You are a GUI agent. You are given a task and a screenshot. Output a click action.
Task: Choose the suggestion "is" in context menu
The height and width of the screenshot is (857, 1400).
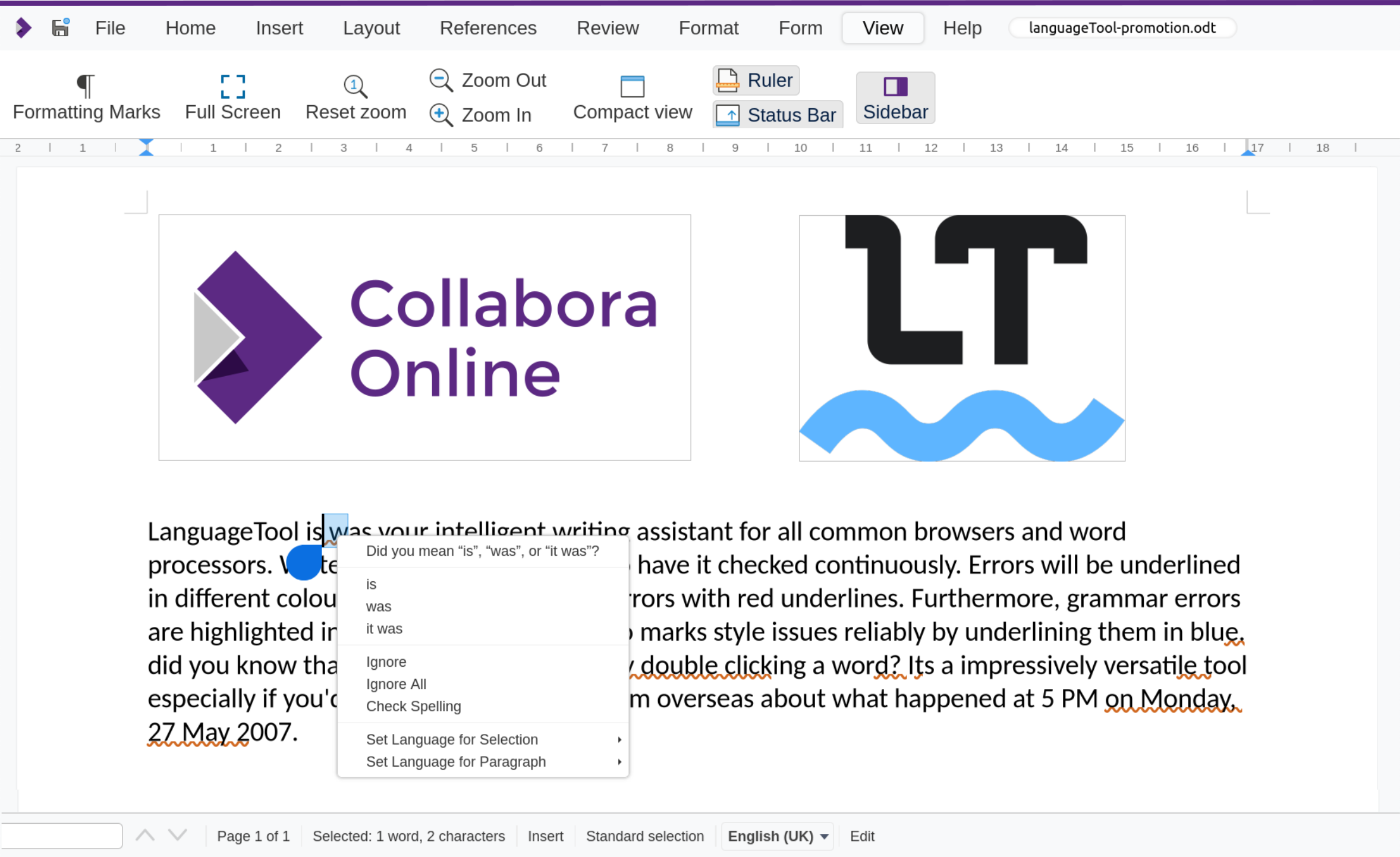[x=483, y=584]
